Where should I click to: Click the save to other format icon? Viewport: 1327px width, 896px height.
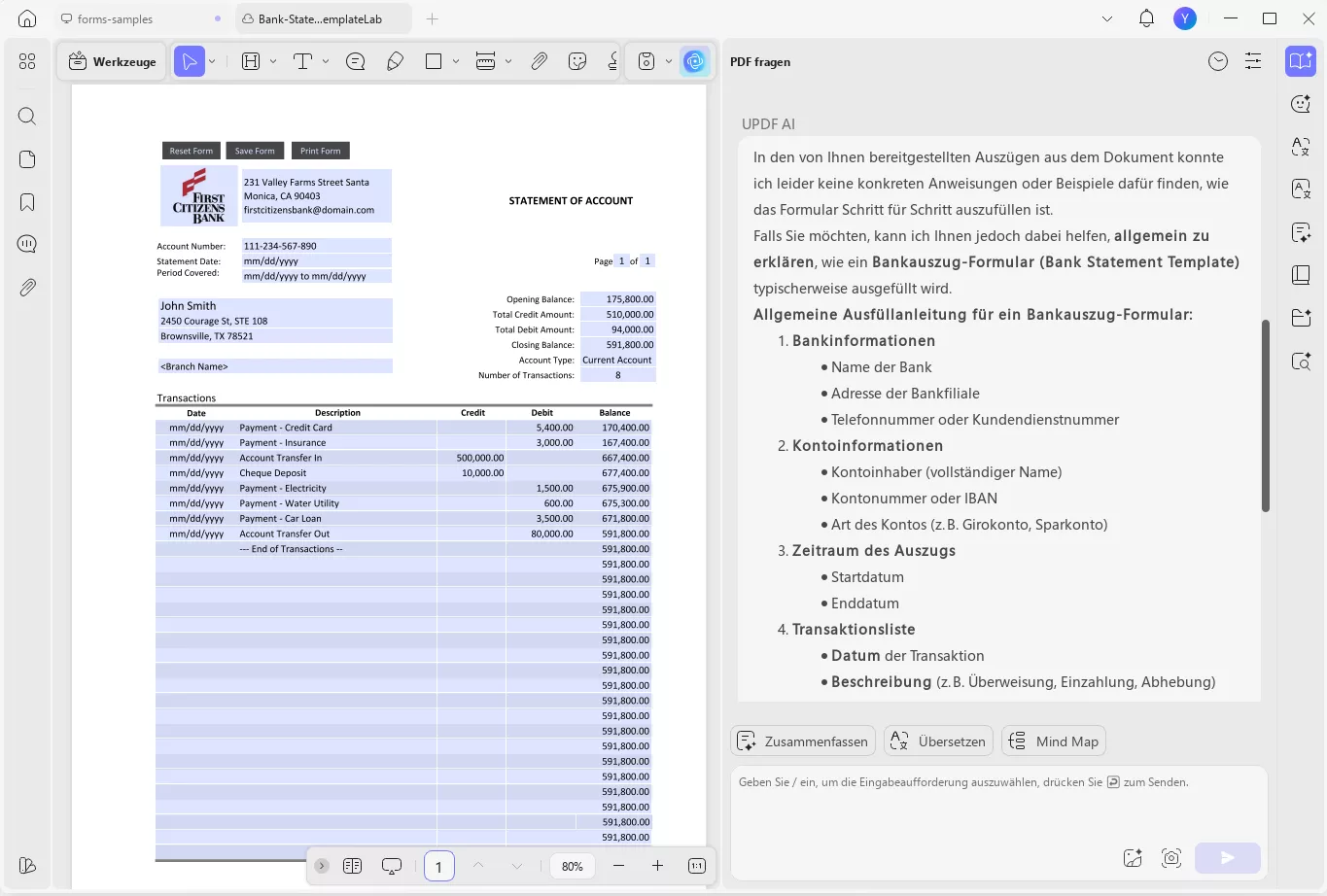tap(646, 61)
